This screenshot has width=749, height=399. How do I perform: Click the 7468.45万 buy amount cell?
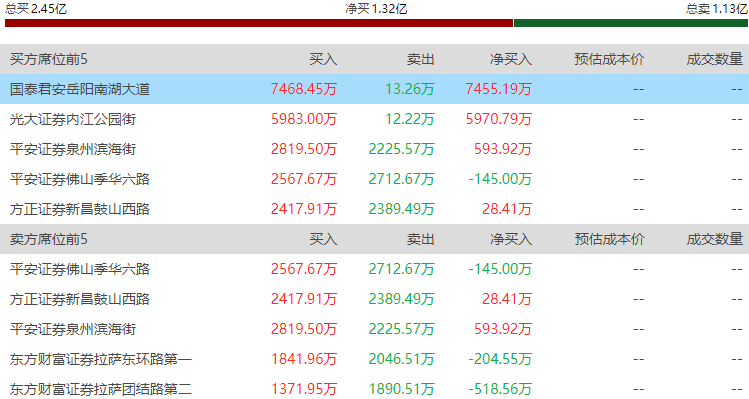304,89
